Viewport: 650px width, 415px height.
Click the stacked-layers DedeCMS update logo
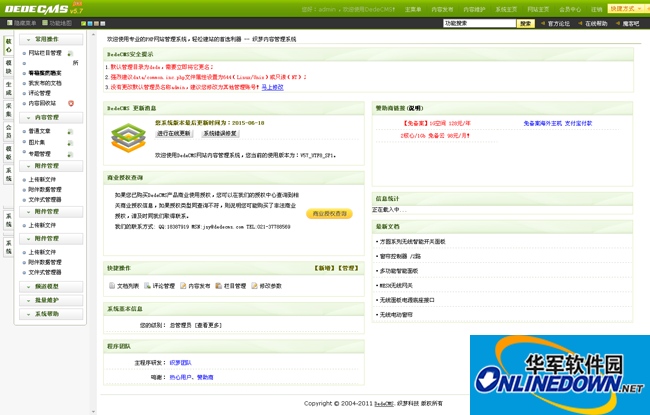pos(129,137)
